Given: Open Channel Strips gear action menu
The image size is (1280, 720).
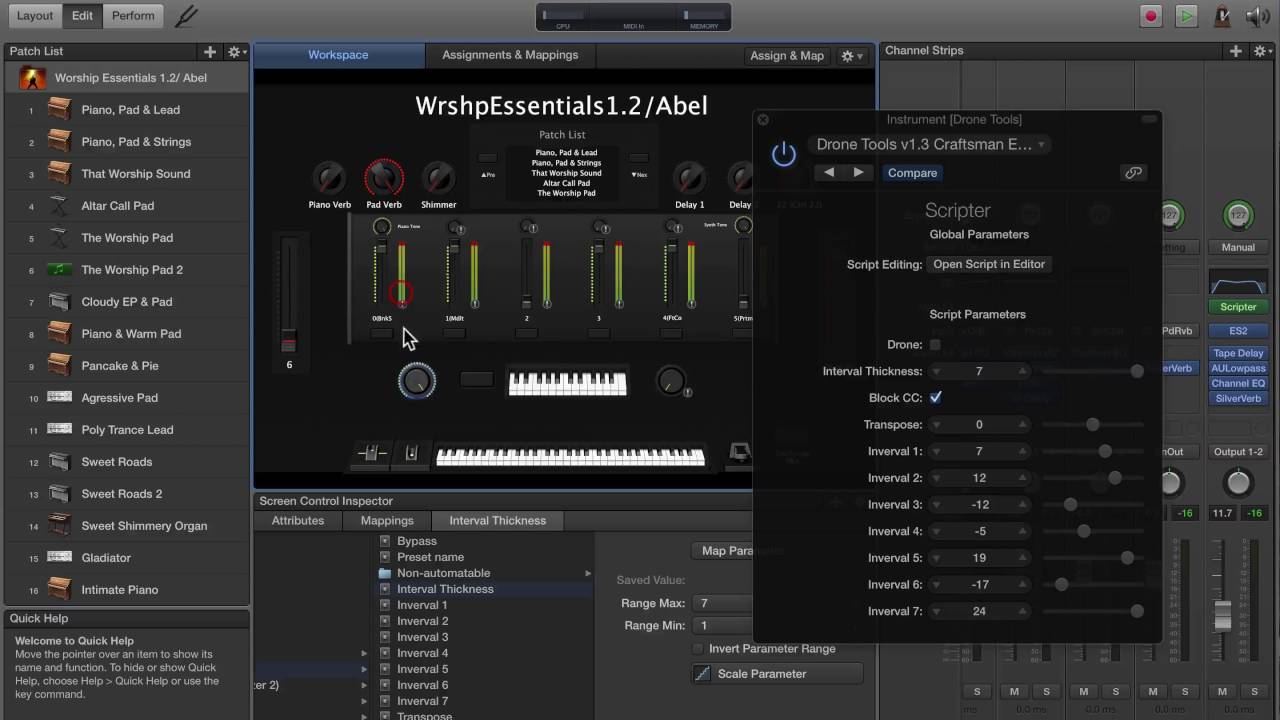Looking at the screenshot, I should 1262,51.
